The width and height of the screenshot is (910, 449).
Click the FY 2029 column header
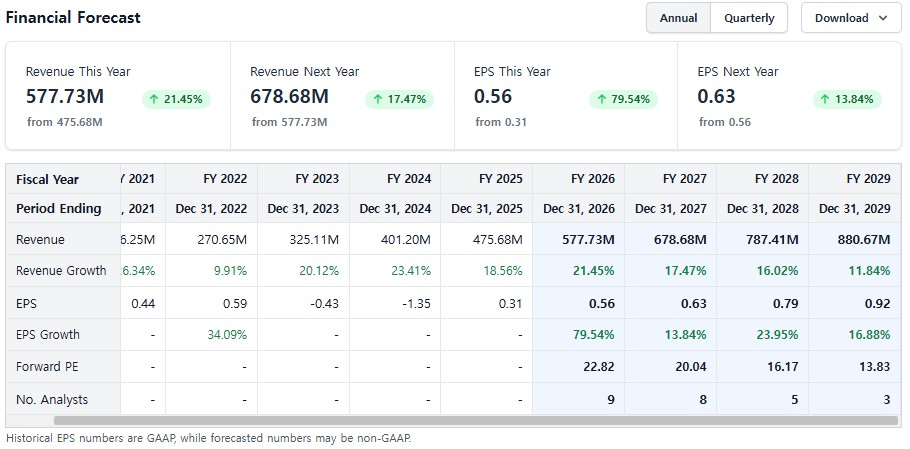point(868,179)
